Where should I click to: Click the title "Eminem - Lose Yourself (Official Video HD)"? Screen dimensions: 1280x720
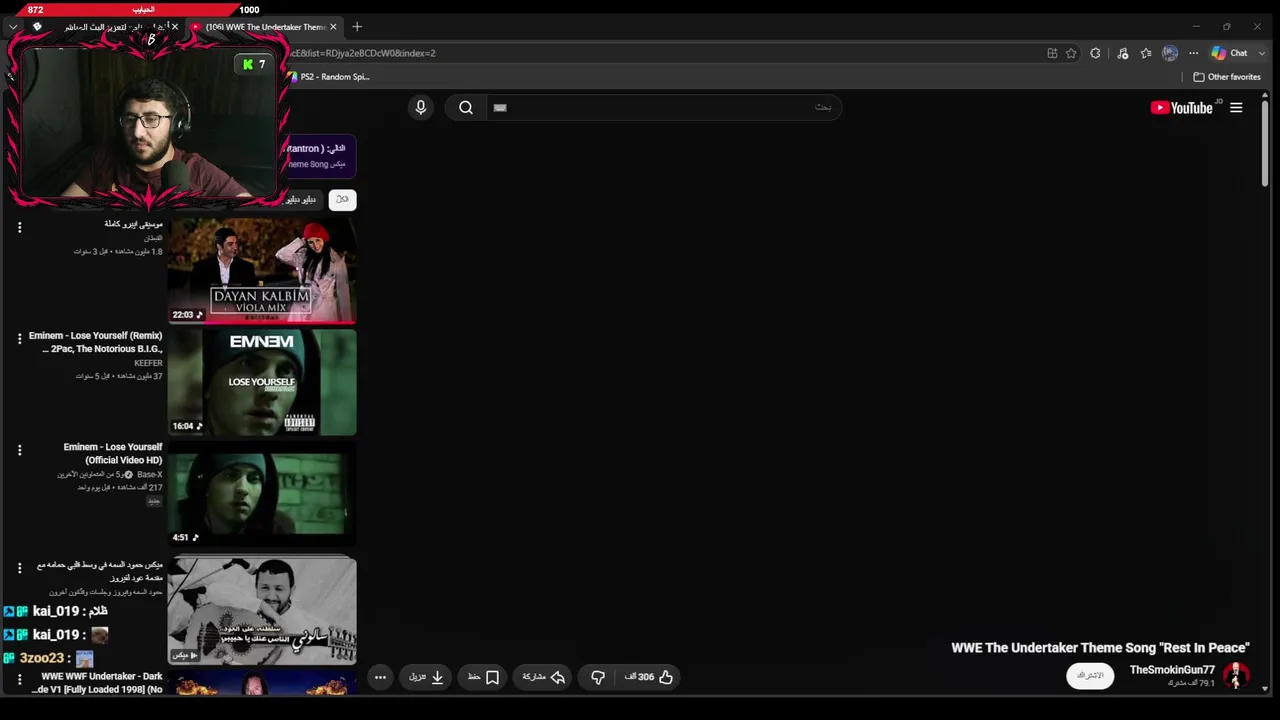[113, 453]
